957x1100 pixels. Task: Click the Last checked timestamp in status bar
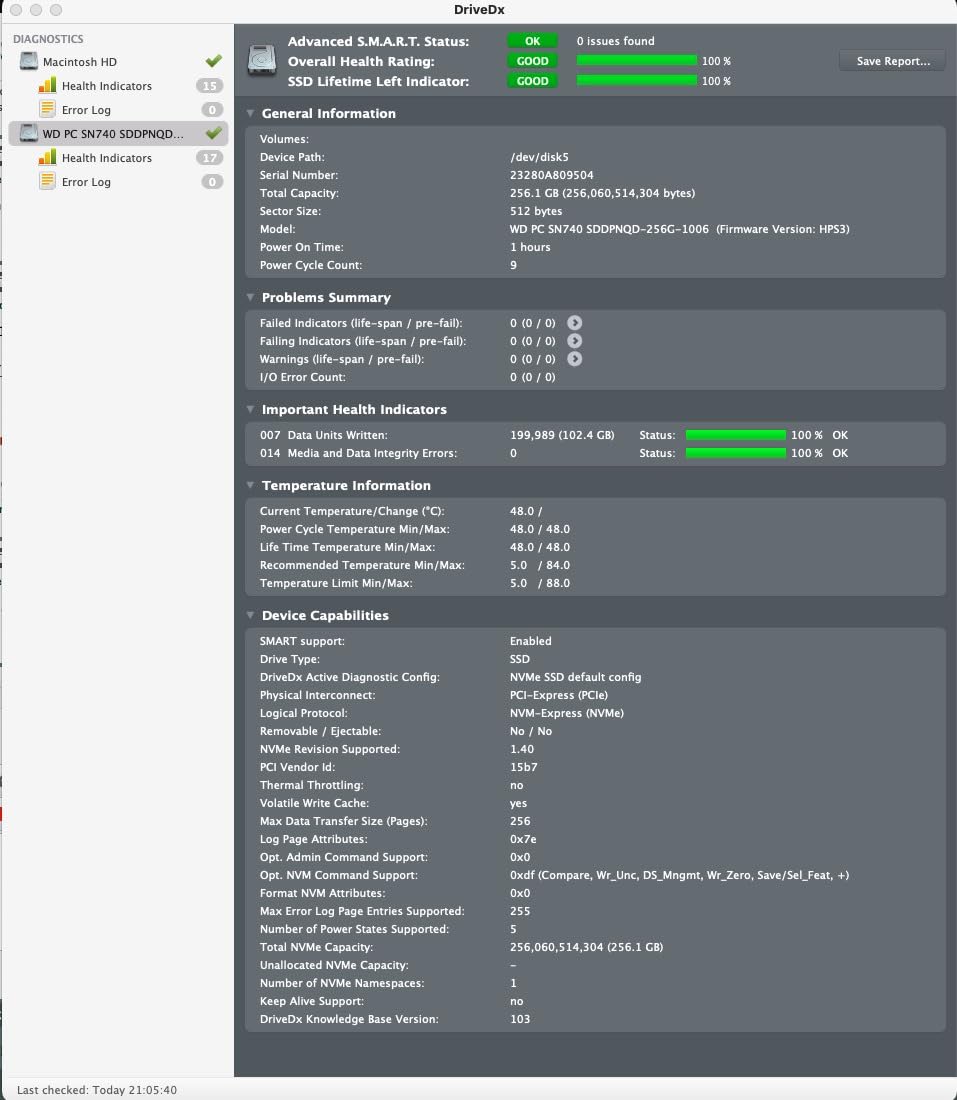point(97,1090)
